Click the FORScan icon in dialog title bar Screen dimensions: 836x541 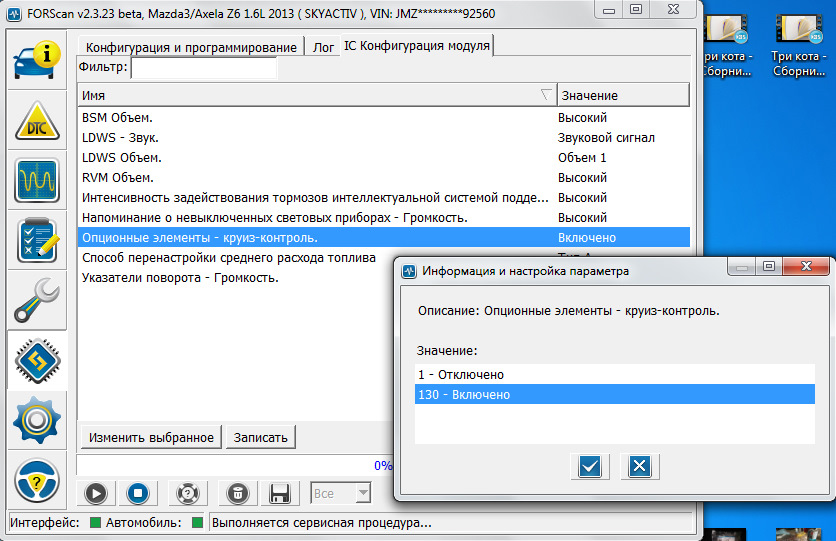409,271
